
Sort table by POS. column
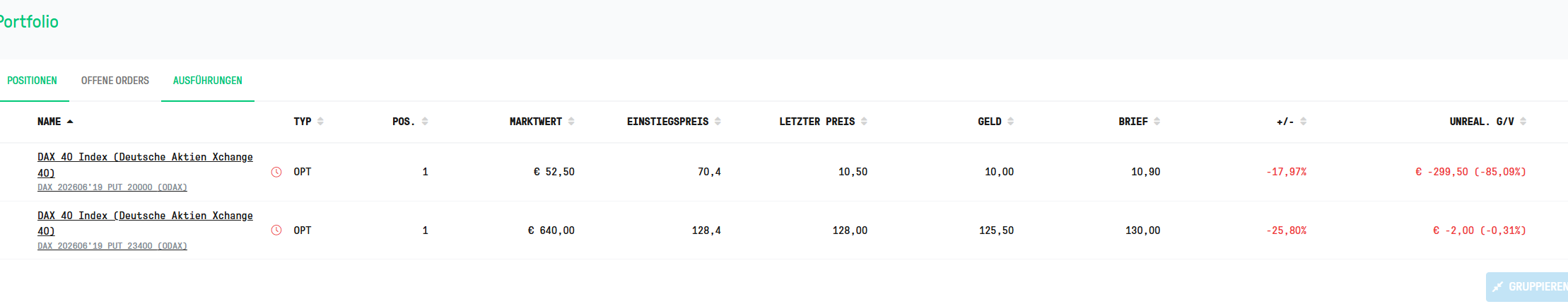425,122
